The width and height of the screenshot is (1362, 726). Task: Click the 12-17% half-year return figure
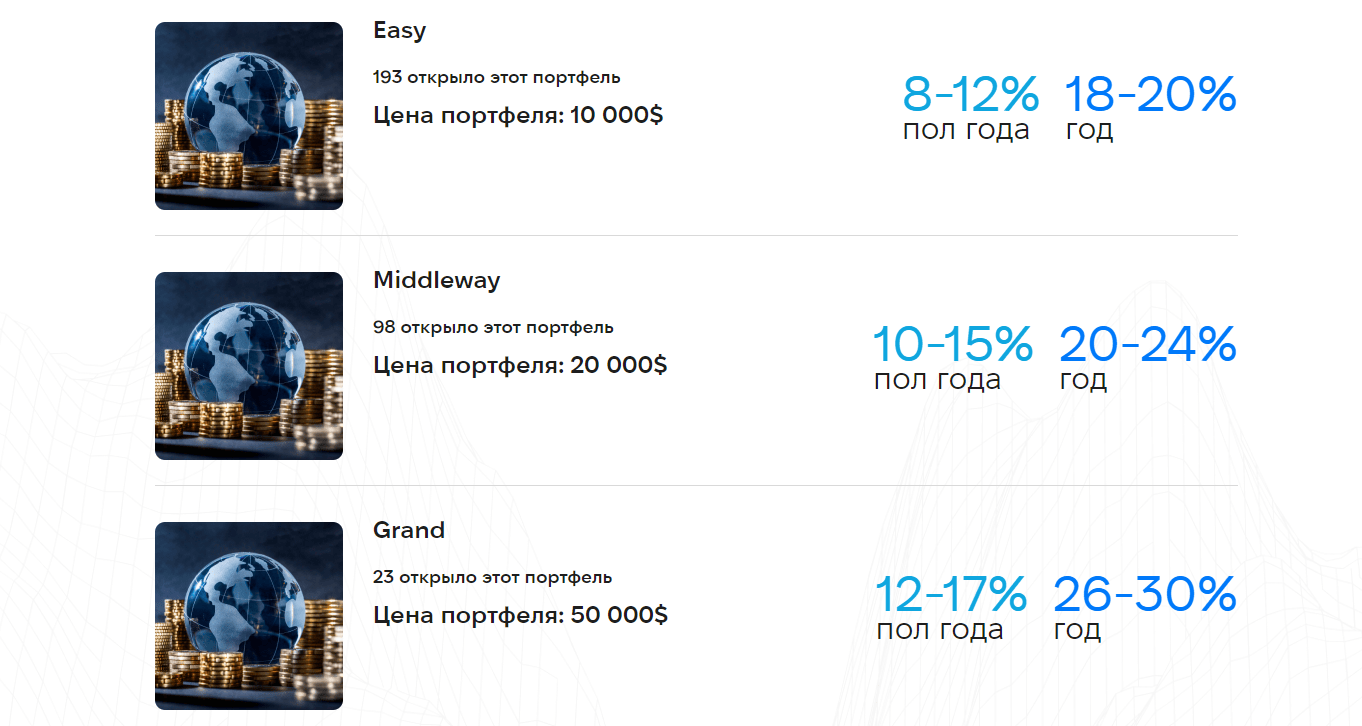(x=951, y=595)
